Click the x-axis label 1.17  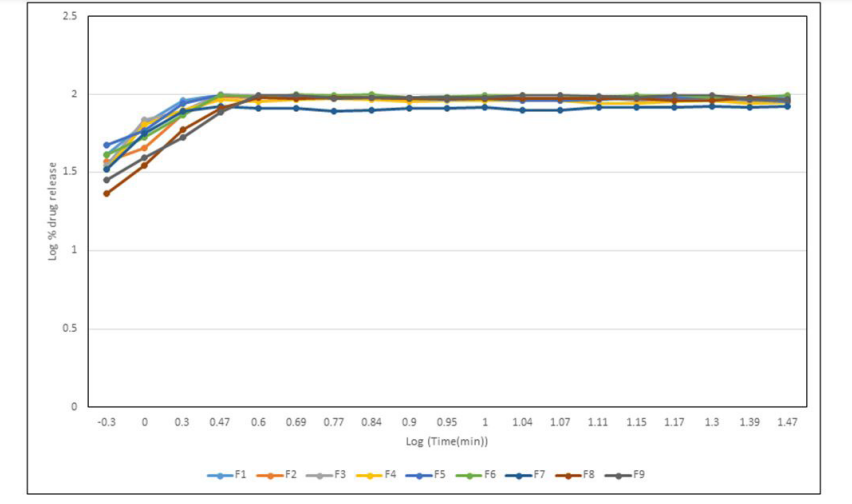(x=674, y=423)
